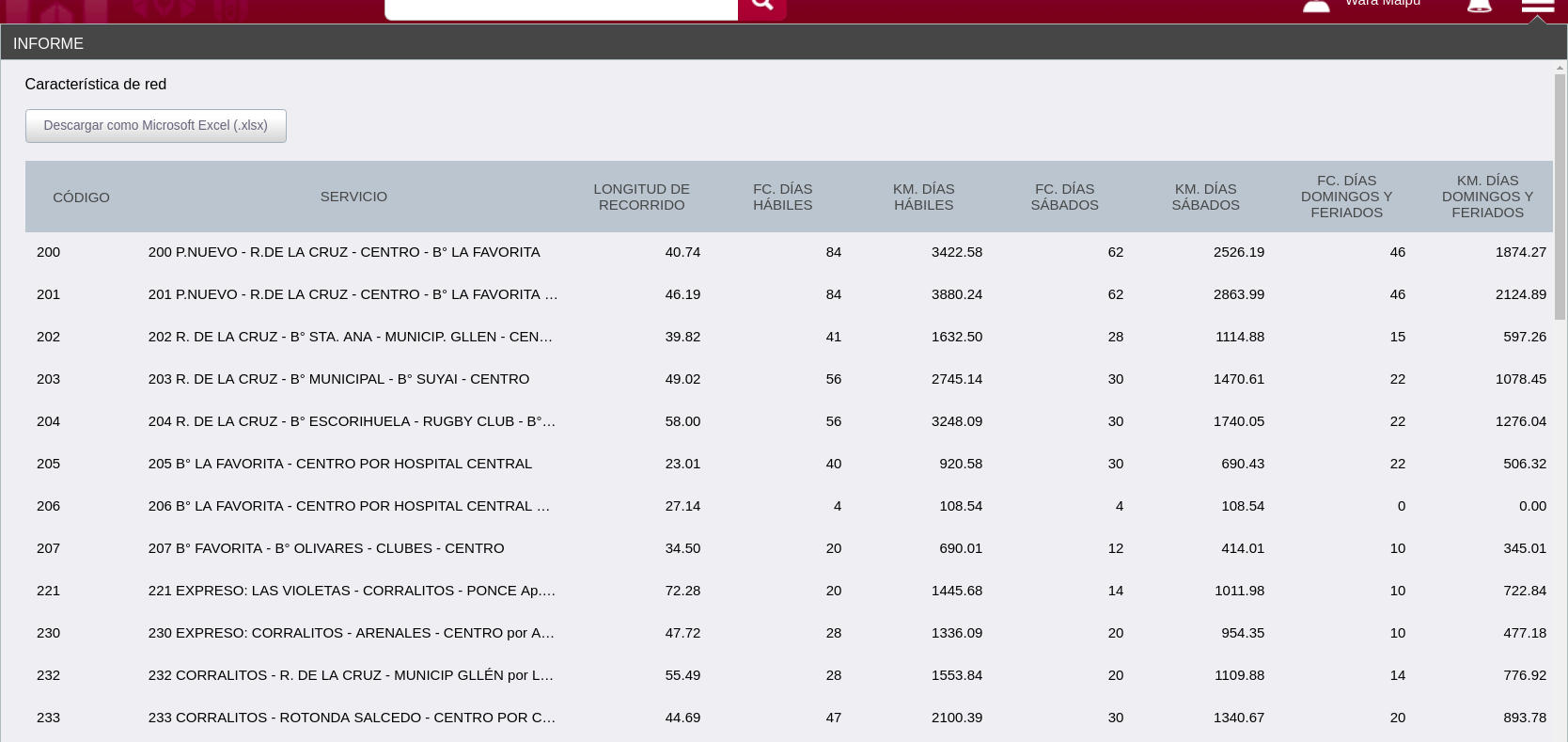Image resolution: width=1568 pixels, height=742 pixels.
Task: Open the hamburger menu icon
Action: pos(1537,7)
